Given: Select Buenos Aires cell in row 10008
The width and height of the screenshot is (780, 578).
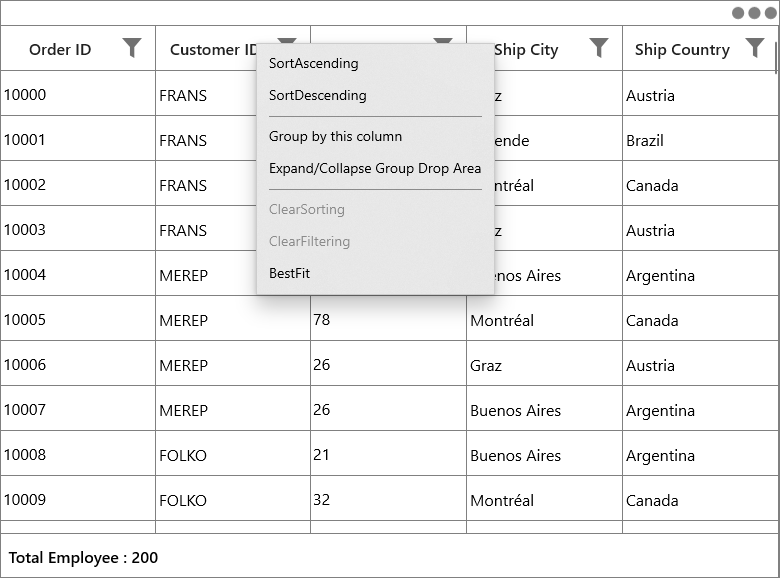Looking at the screenshot, I should pos(544,453).
